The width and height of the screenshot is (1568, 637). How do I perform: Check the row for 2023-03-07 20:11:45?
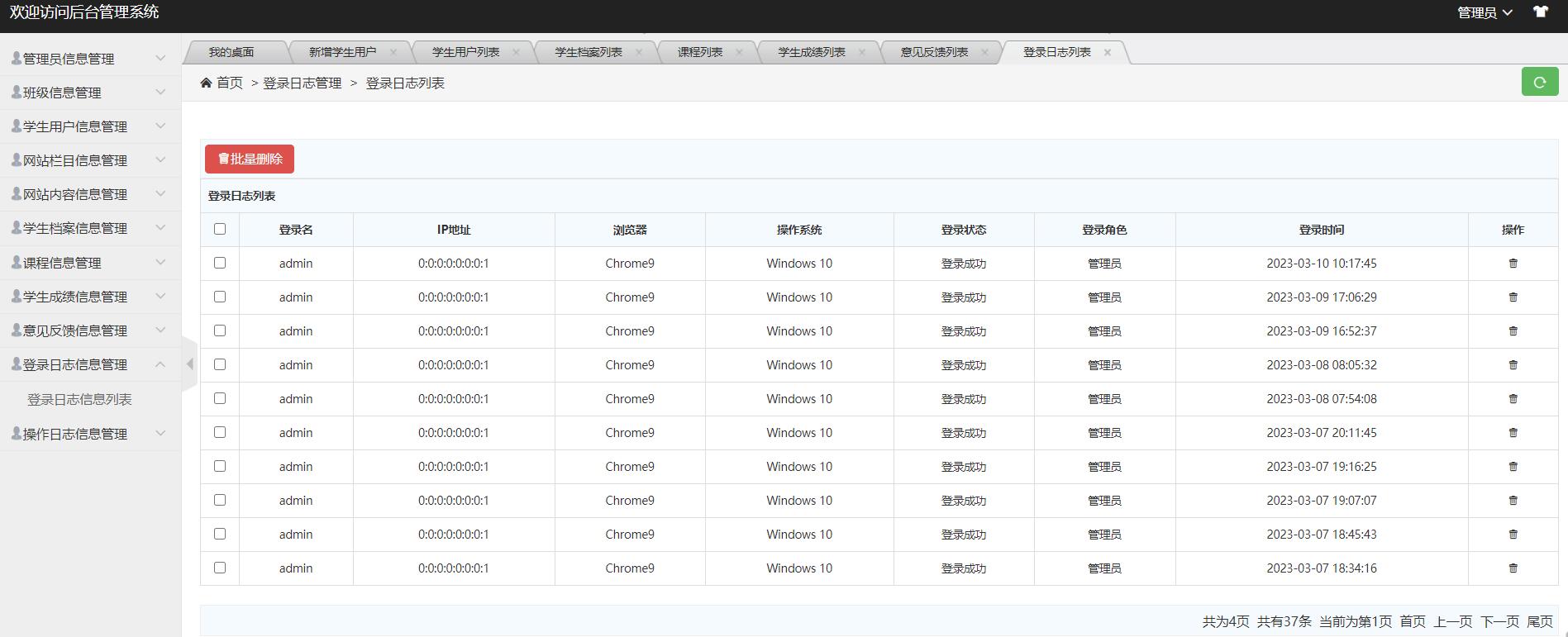coord(220,432)
